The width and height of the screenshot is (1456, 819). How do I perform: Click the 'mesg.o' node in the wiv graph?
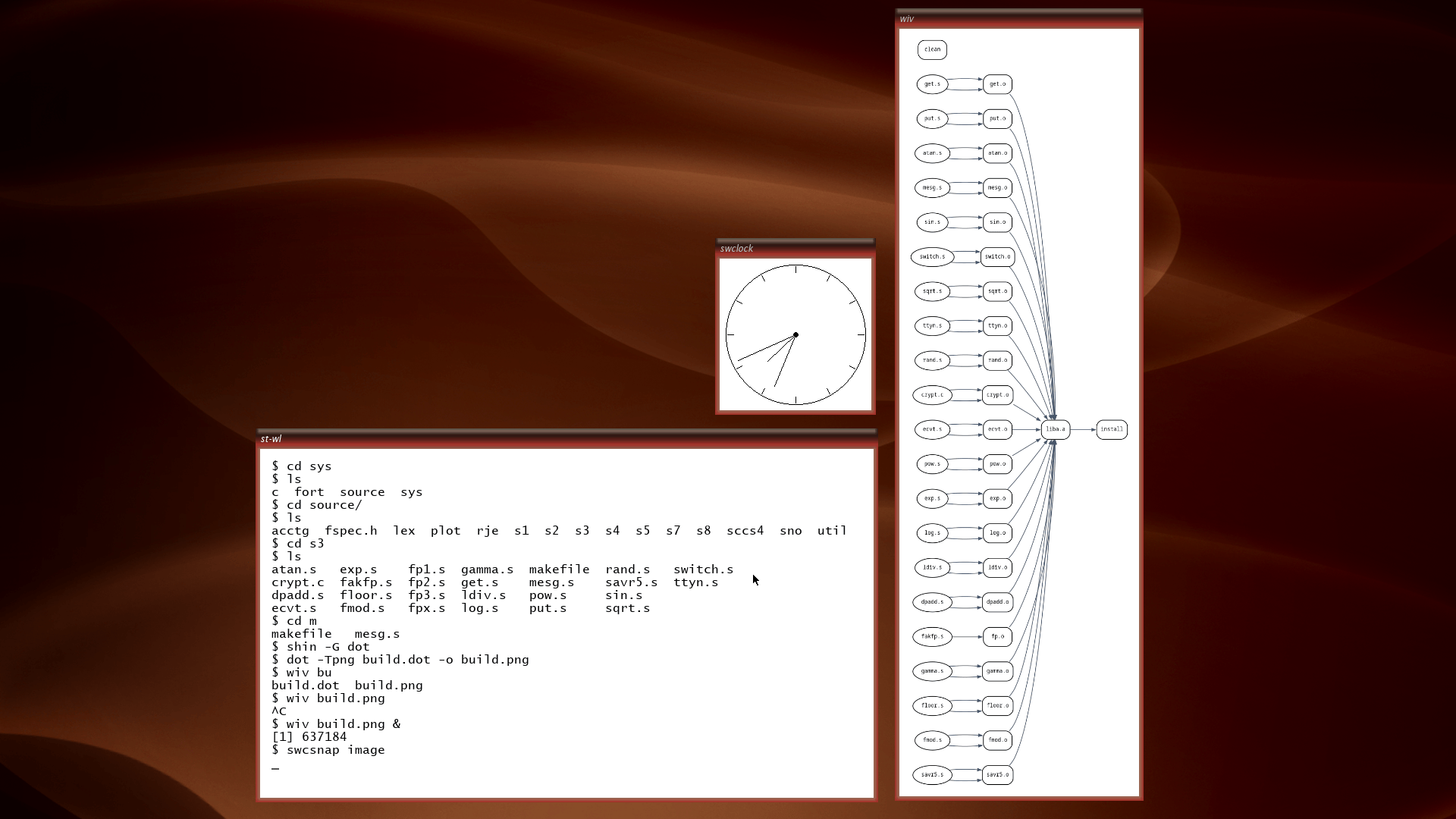click(x=997, y=187)
